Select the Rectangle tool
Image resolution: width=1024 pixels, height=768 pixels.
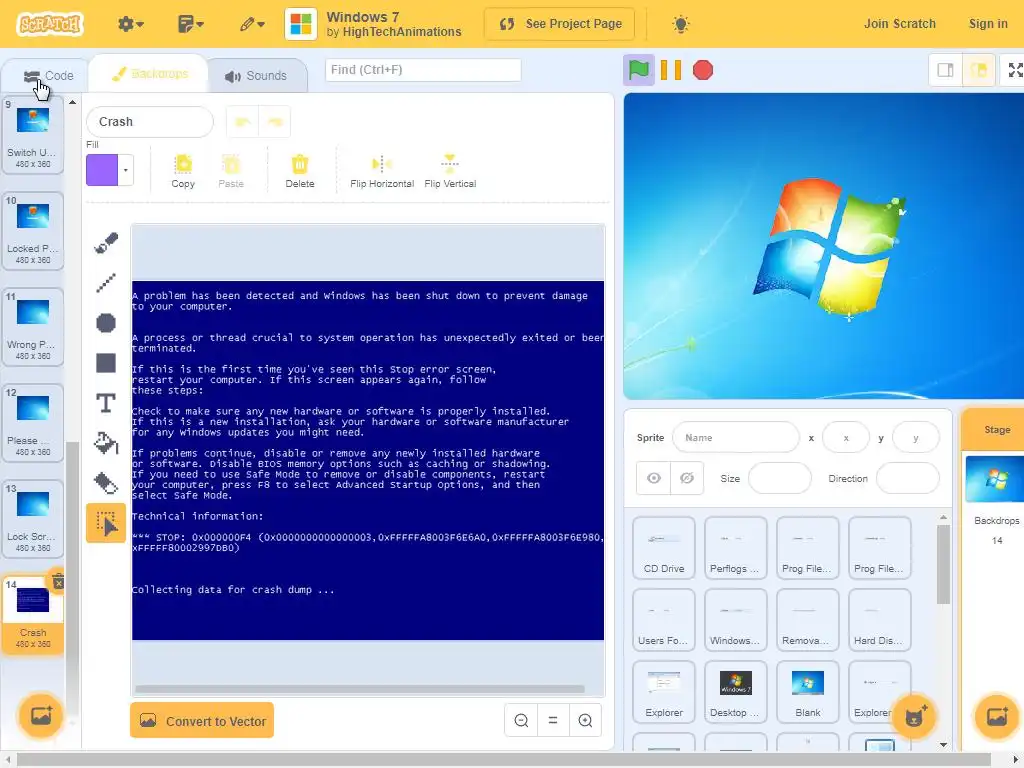click(106, 363)
